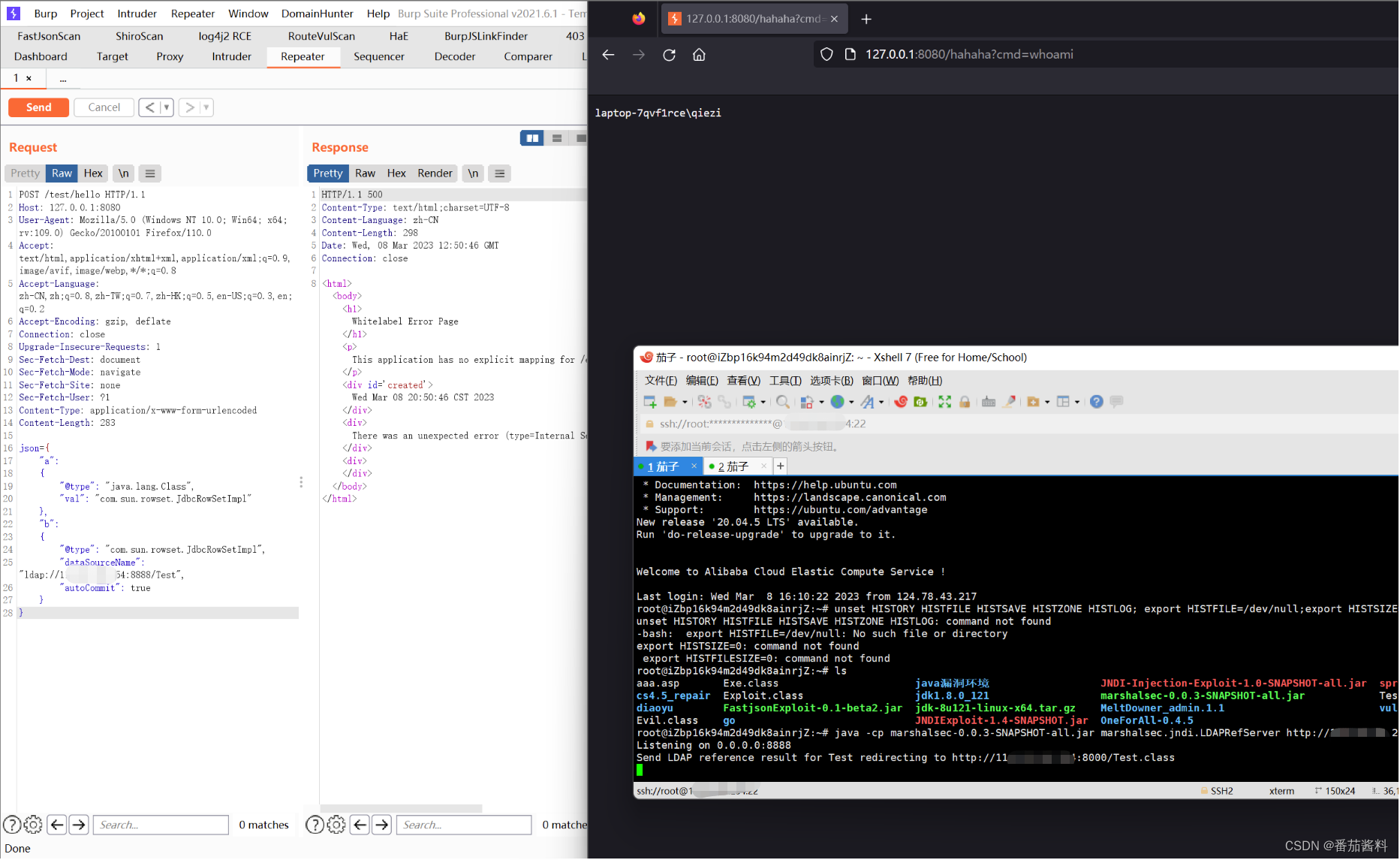
Task: Open the Burp Decoder tab
Action: point(455,56)
